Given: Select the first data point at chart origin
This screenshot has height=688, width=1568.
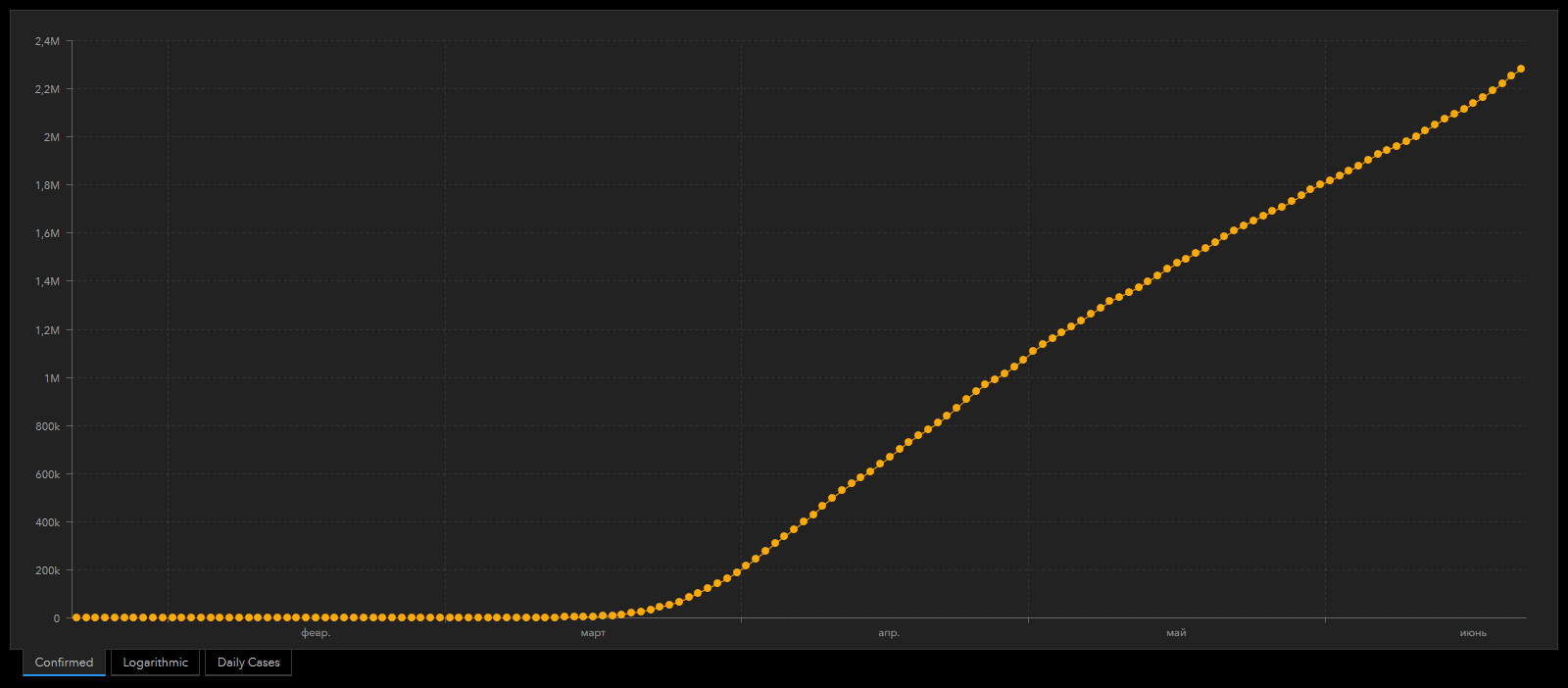Looking at the screenshot, I should (76, 617).
